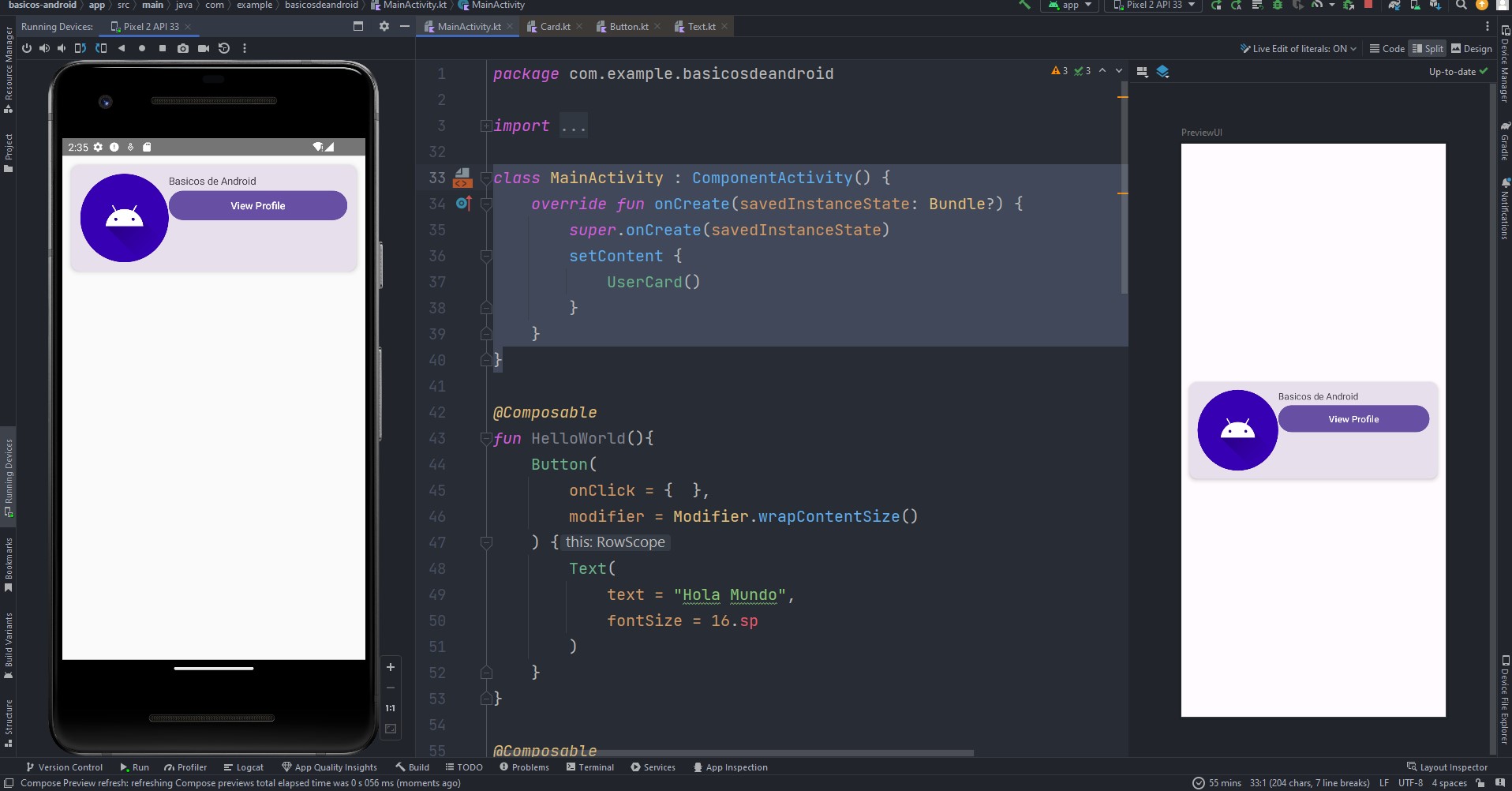The image size is (1512, 791).
Task: Collapse the HelloWorld function fold marker
Action: coord(486,439)
